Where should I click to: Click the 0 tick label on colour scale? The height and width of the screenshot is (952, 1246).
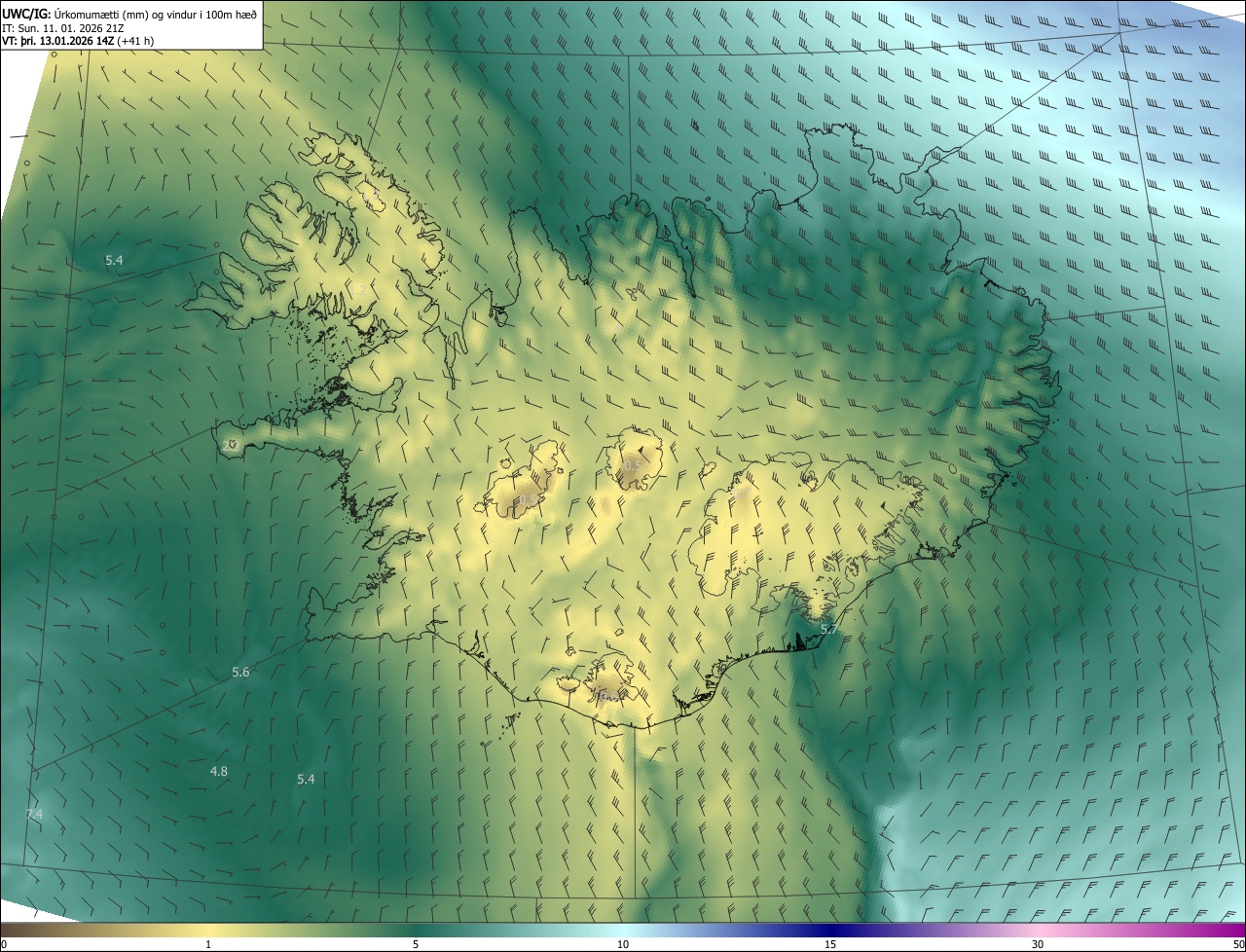coord(3,944)
